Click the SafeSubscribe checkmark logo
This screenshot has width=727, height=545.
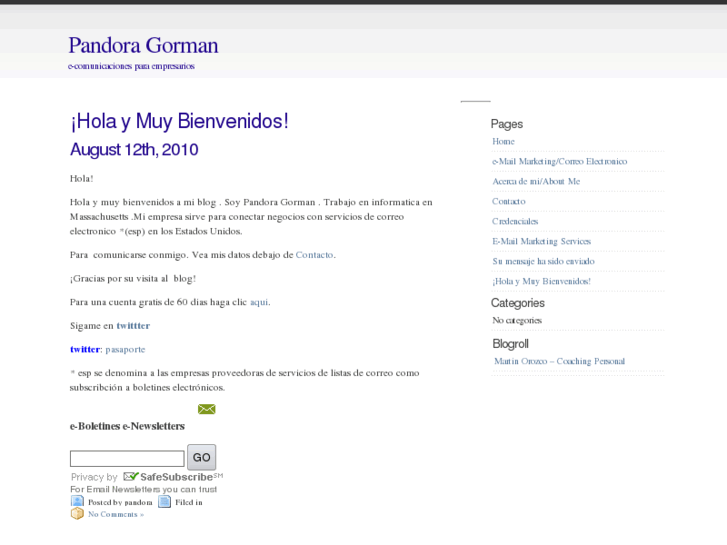131,476
